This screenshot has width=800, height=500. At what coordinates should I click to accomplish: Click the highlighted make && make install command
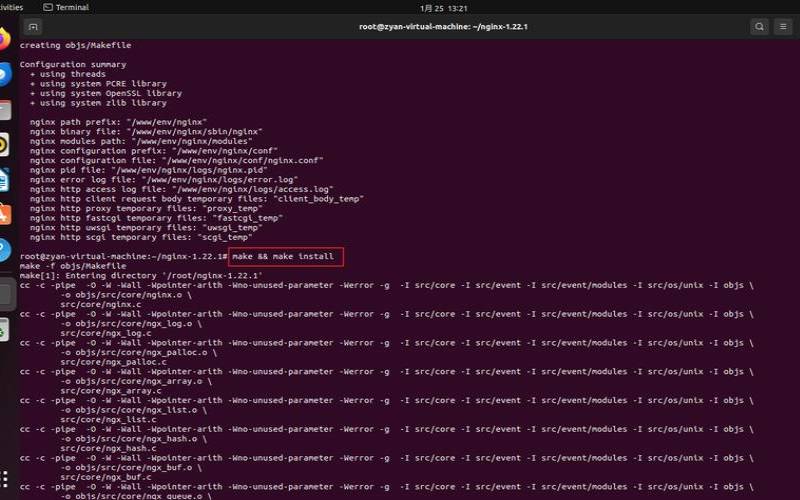(283, 257)
